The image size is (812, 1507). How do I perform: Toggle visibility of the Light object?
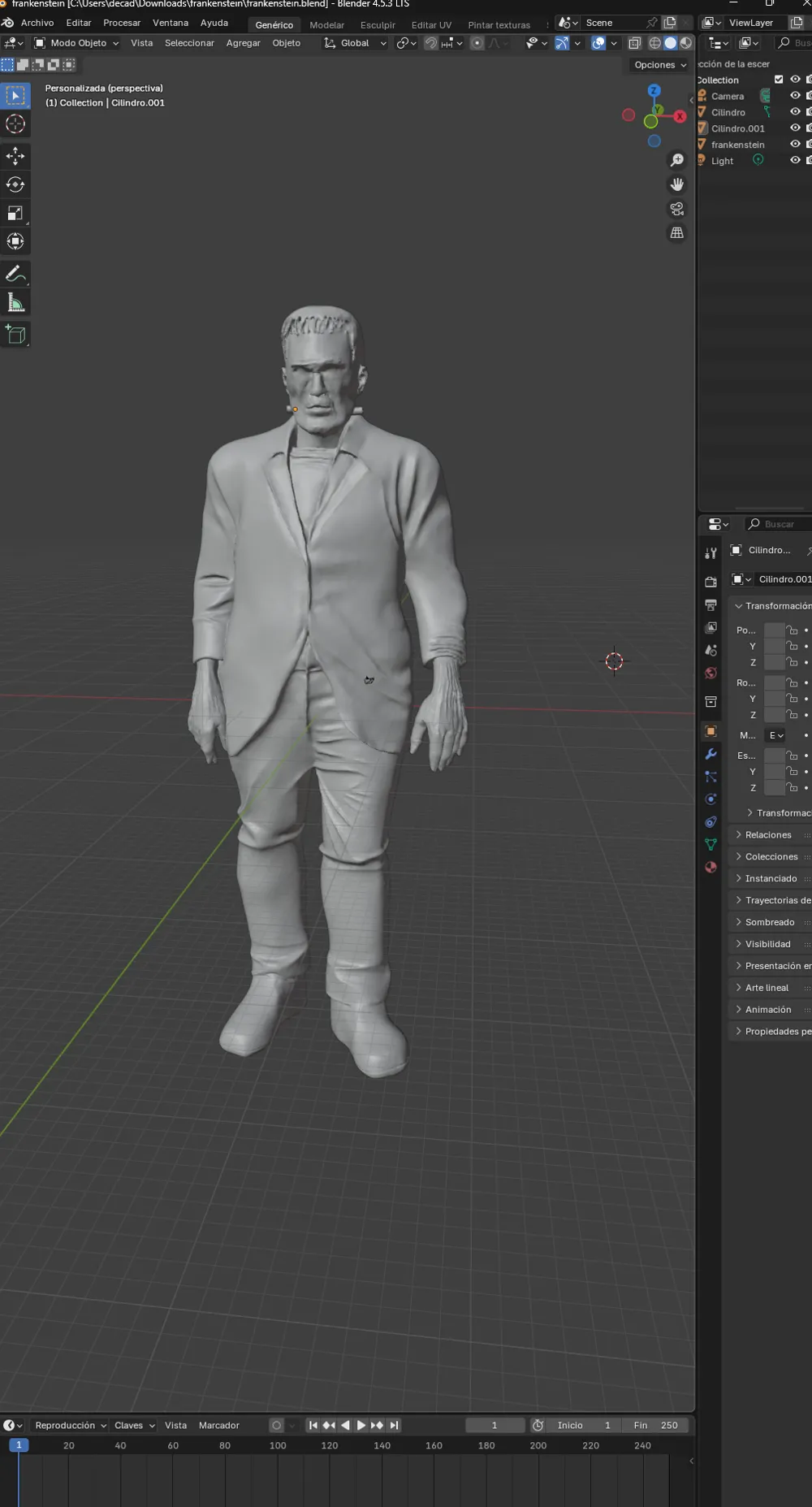[x=795, y=160]
